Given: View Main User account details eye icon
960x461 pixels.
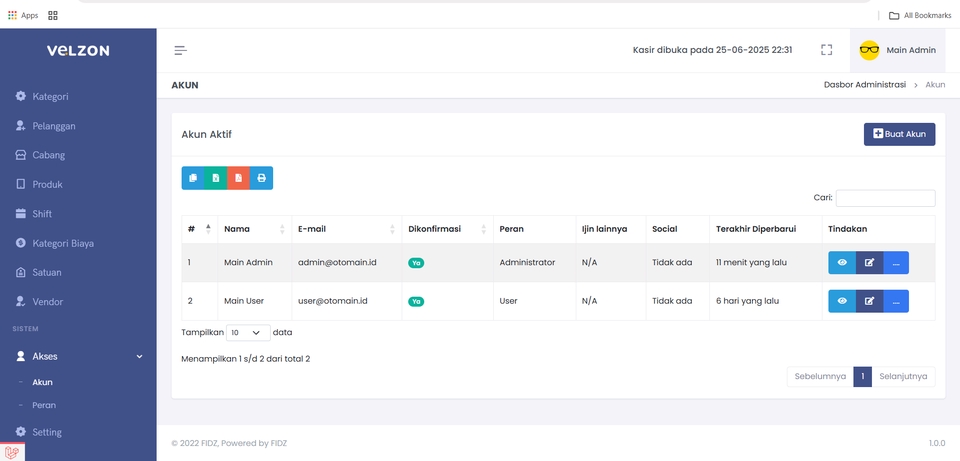Looking at the screenshot, I should tap(842, 301).
